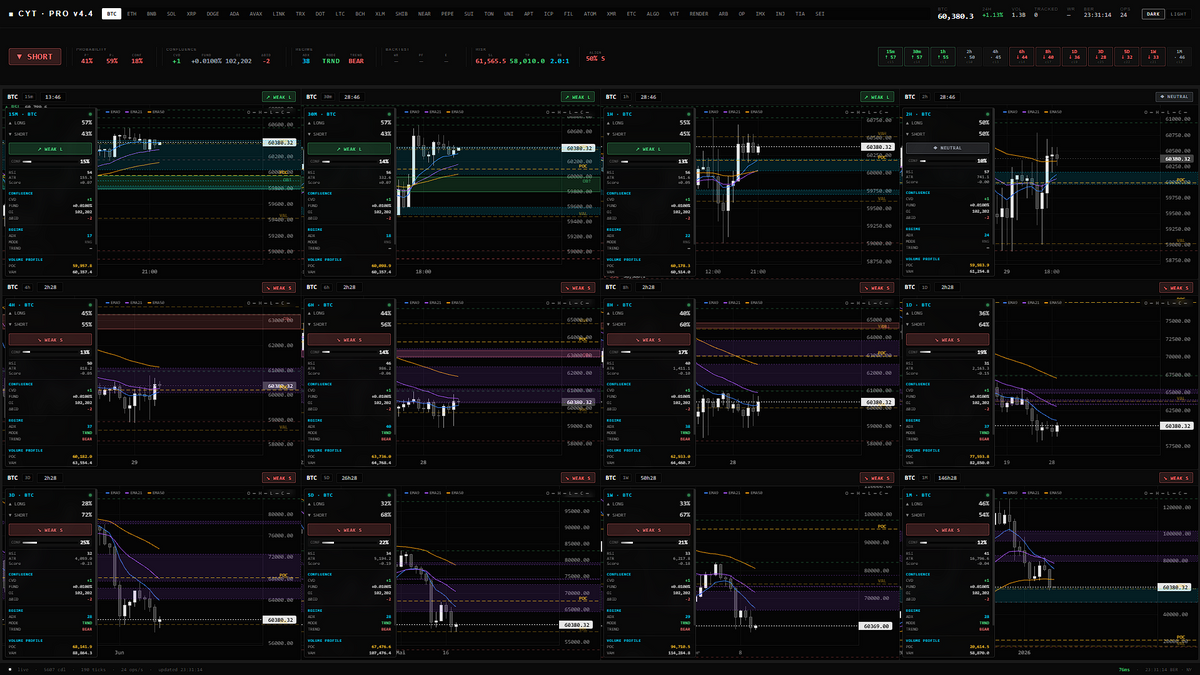Click the 60,380.3 BTC price in top bar
The image size is (1200, 675).
(x=956, y=16)
